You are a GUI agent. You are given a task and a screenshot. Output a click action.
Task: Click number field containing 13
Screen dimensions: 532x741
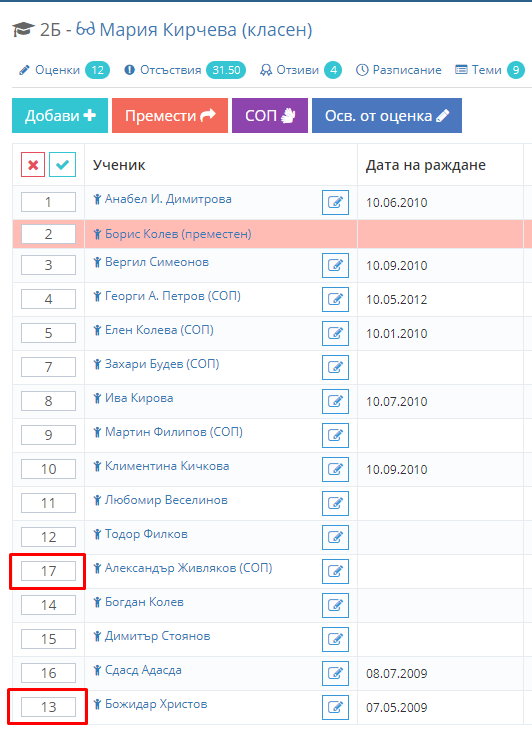[x=48, y=707]
